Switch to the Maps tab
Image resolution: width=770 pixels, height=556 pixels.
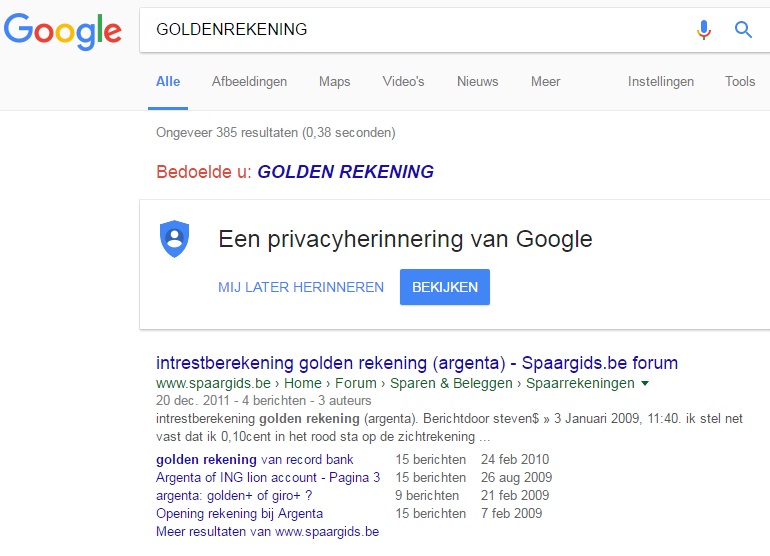point(334,82)
